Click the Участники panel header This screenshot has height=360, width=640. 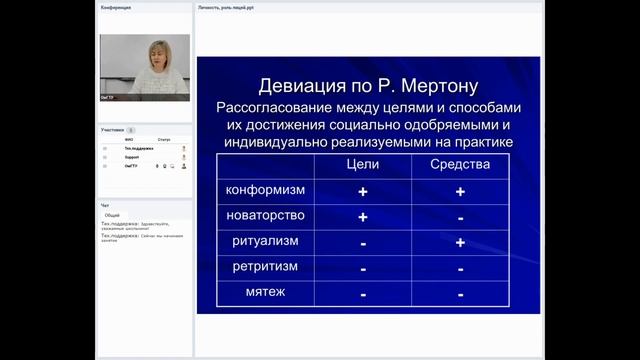click(x=112, y=130)
